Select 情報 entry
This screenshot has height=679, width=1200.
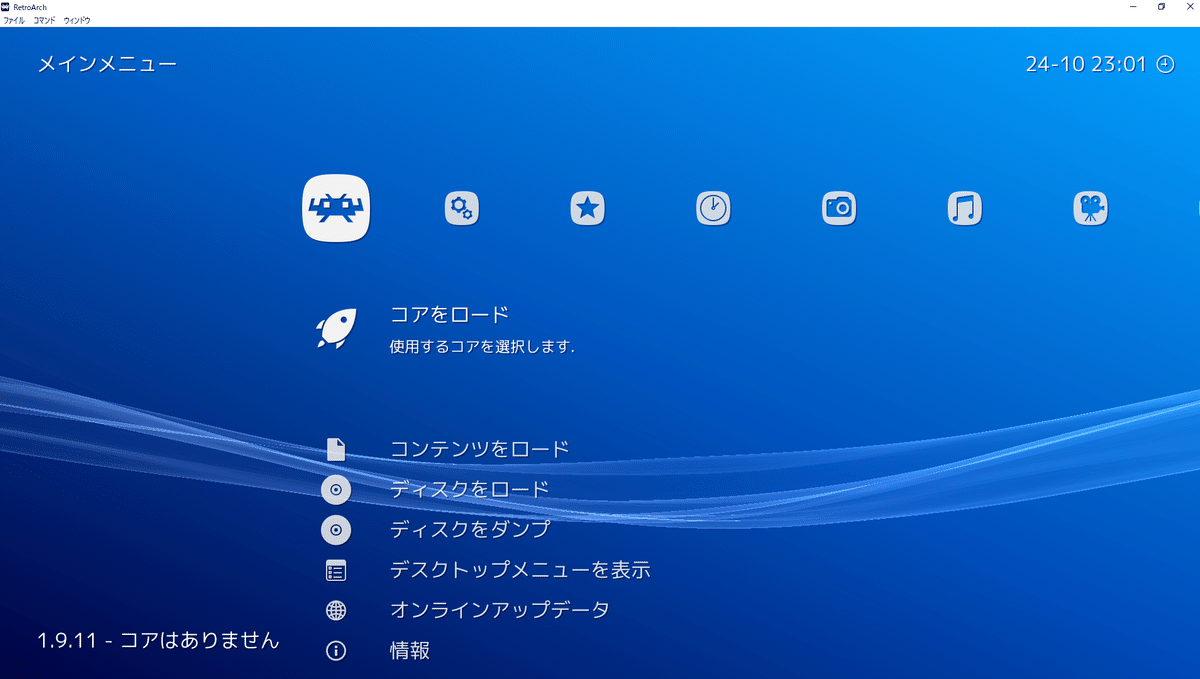[x=410, y=651]
